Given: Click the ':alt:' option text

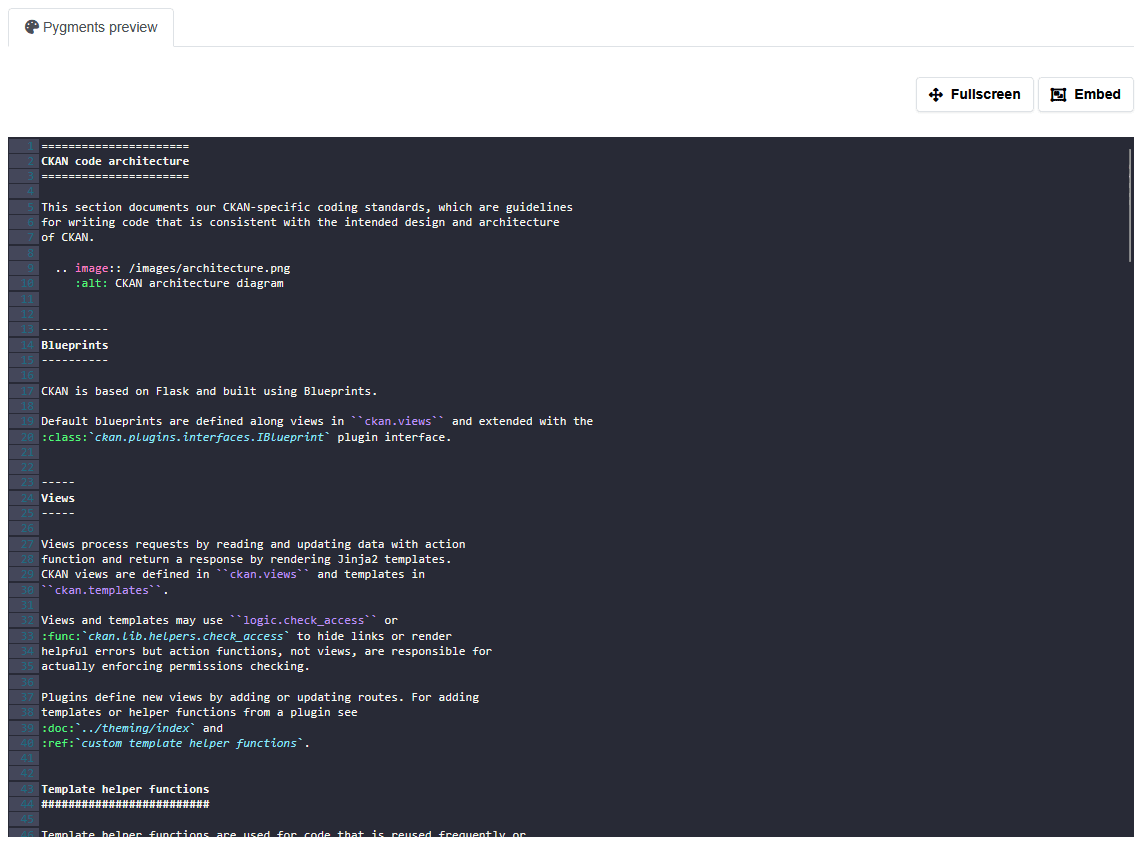Looking at the screenshot, I should pyautogui.click(x=91, y=283).
